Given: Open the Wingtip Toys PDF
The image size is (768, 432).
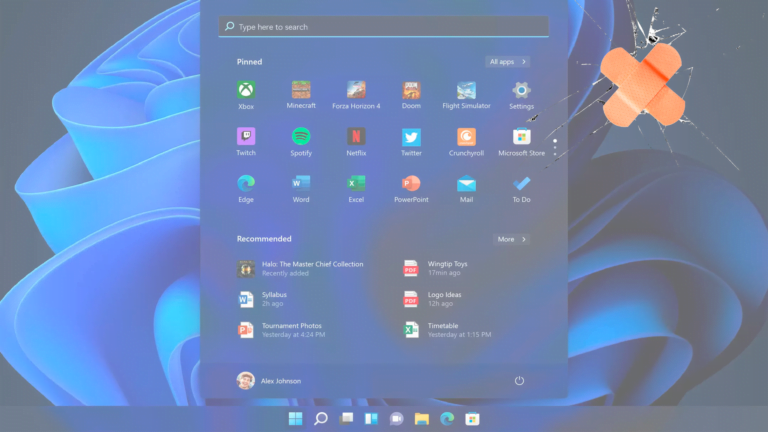Looking at the screenshot, I should click(435, 268).
